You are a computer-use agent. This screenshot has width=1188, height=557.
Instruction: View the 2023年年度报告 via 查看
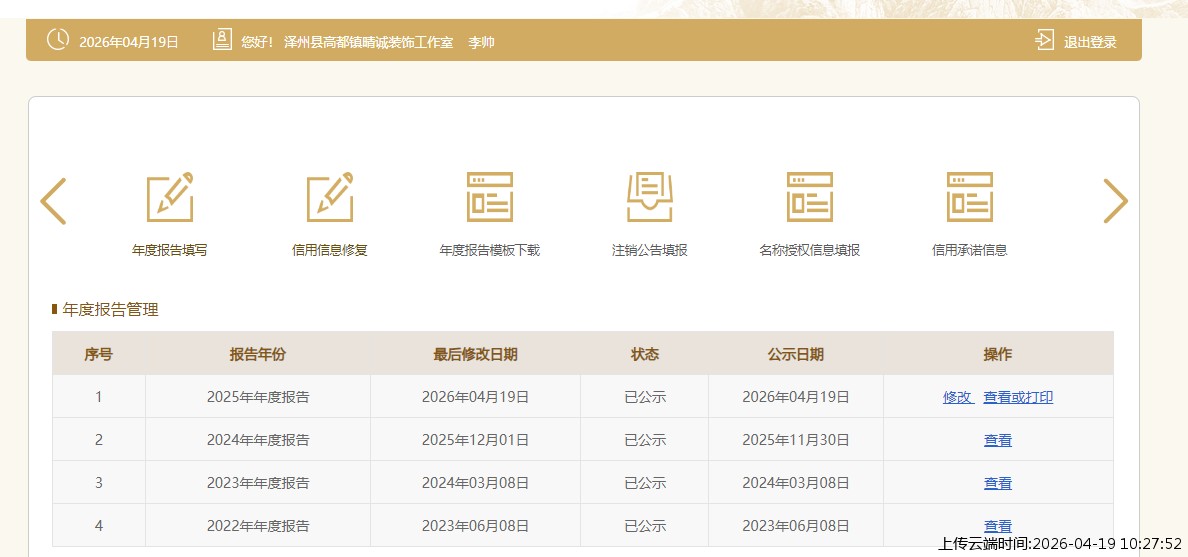coord(997,483)
